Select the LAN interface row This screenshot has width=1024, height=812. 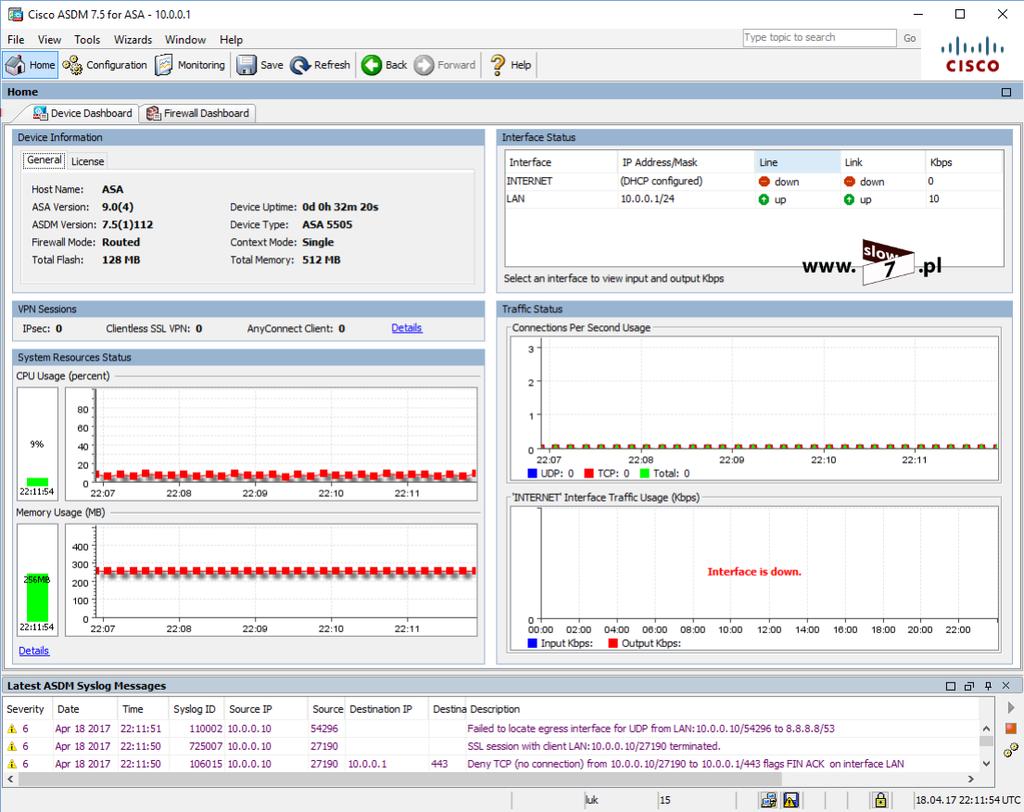[754, 199]
